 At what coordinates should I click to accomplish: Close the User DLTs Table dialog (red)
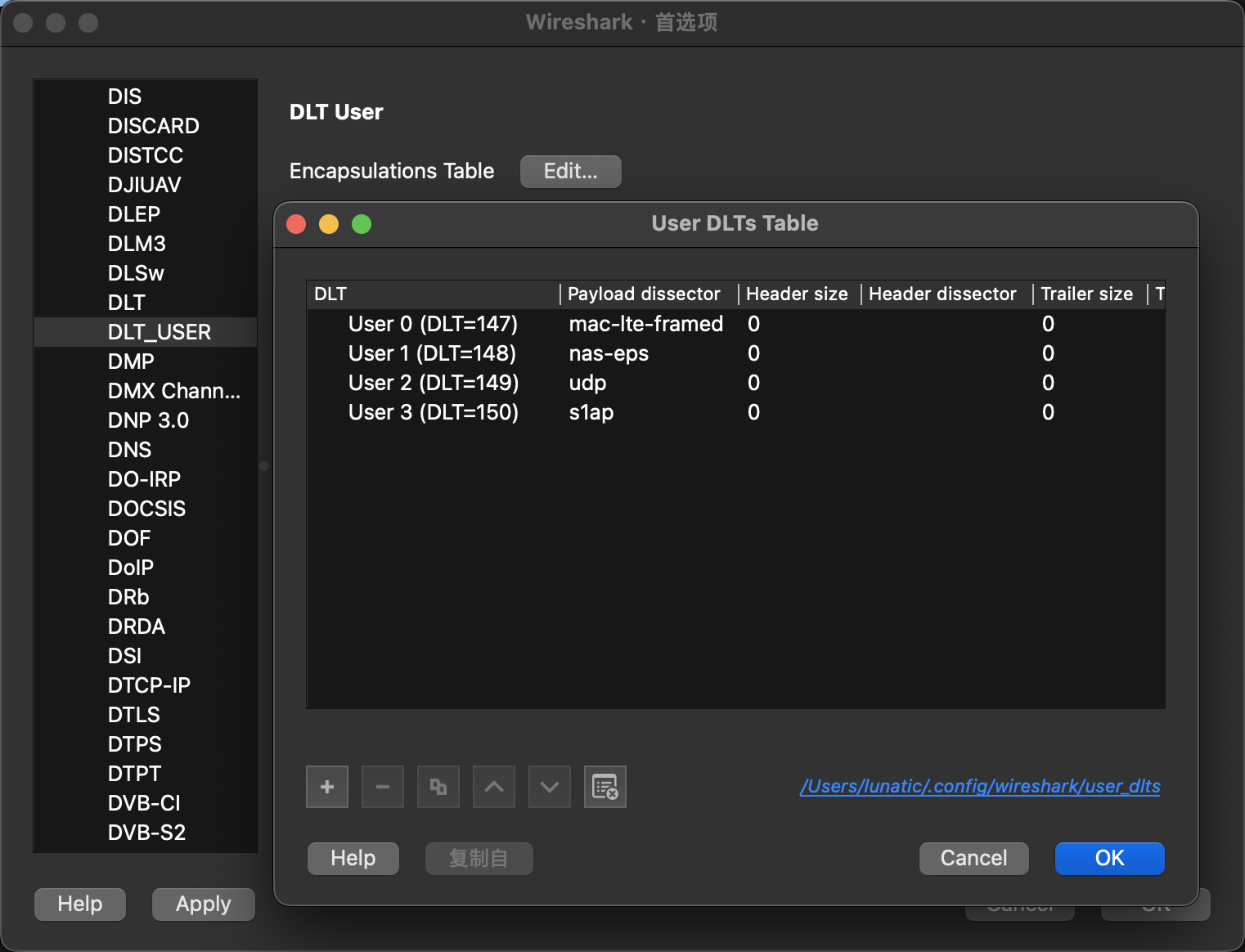[296, 224]
